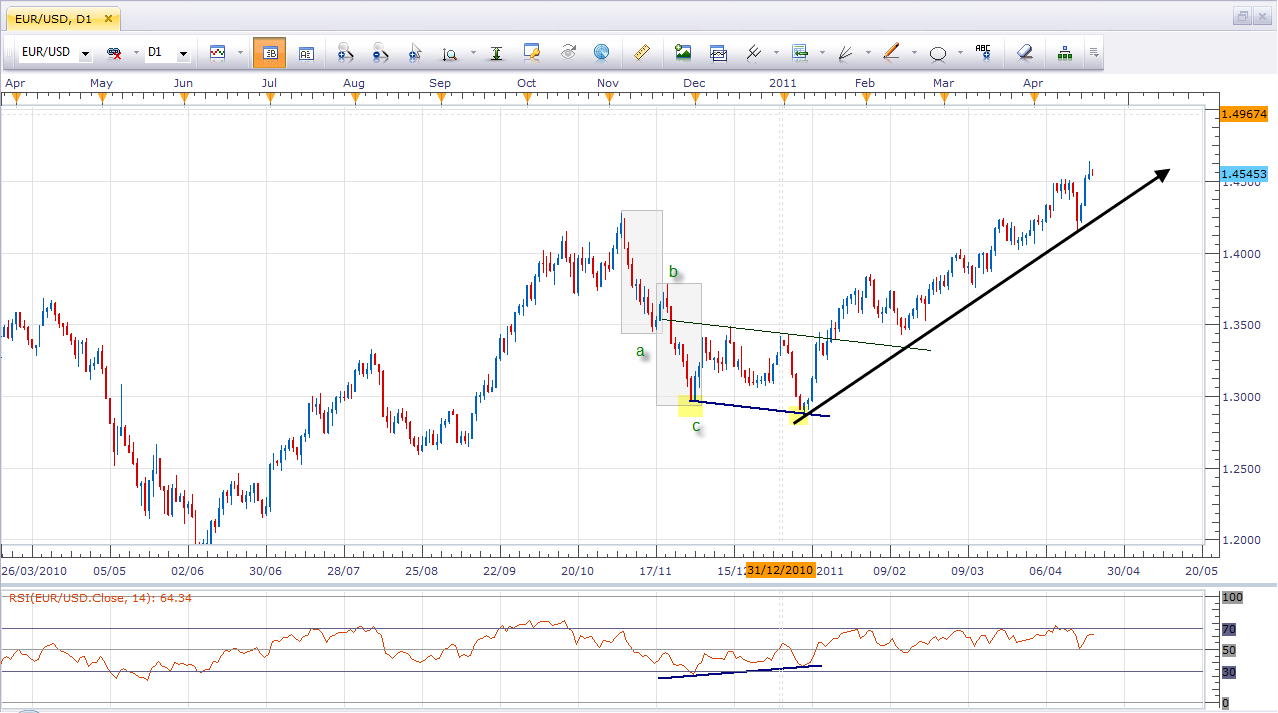
Task: Click the 26/03/2010 date axis label
Action: (34, 570)
